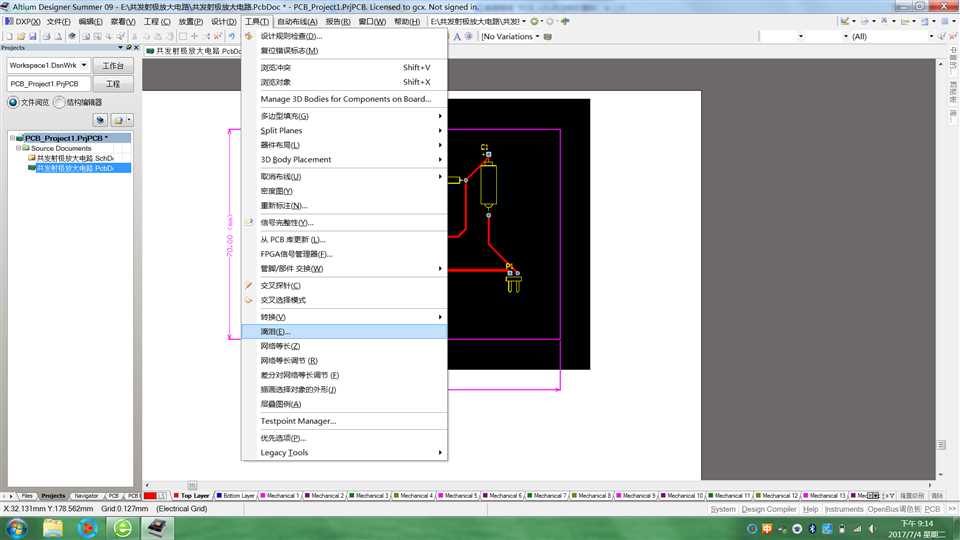Expand the 3D Body Placement submenu
960x540 pixels.
pyautogui.click(x=345, y=159)
